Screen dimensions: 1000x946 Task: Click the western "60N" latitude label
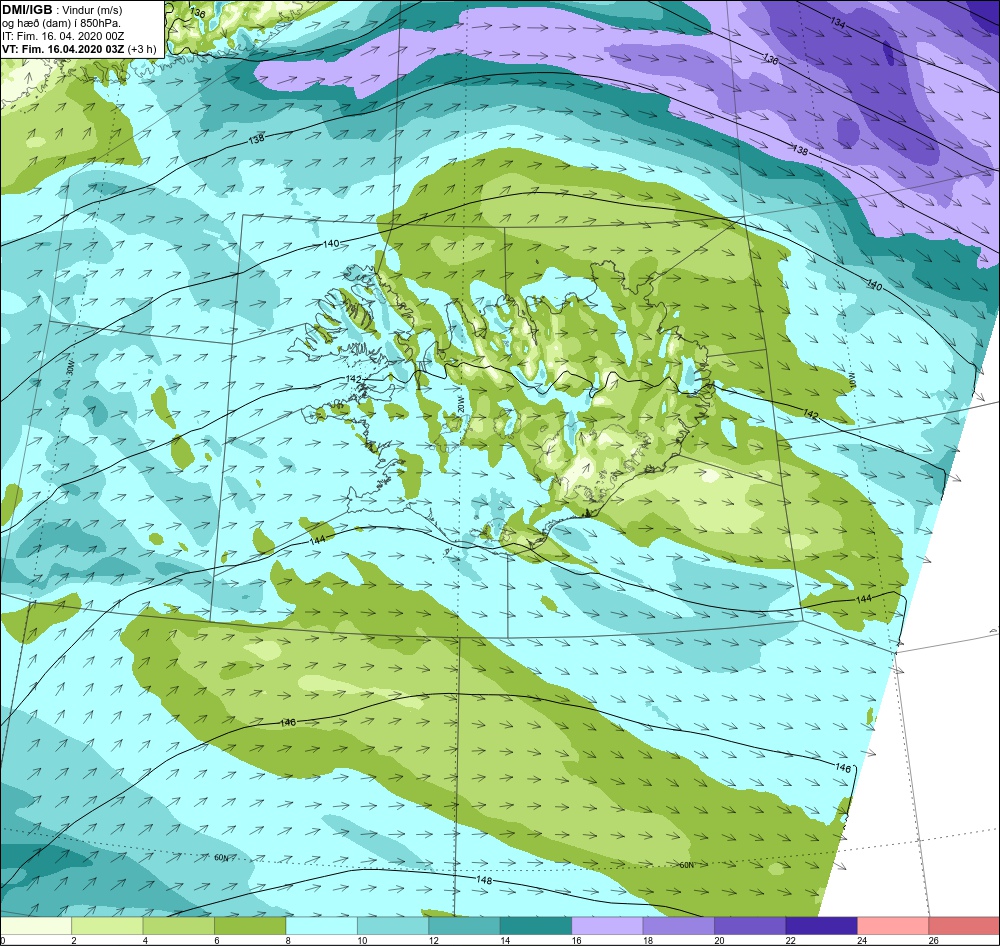click(221, 857)
